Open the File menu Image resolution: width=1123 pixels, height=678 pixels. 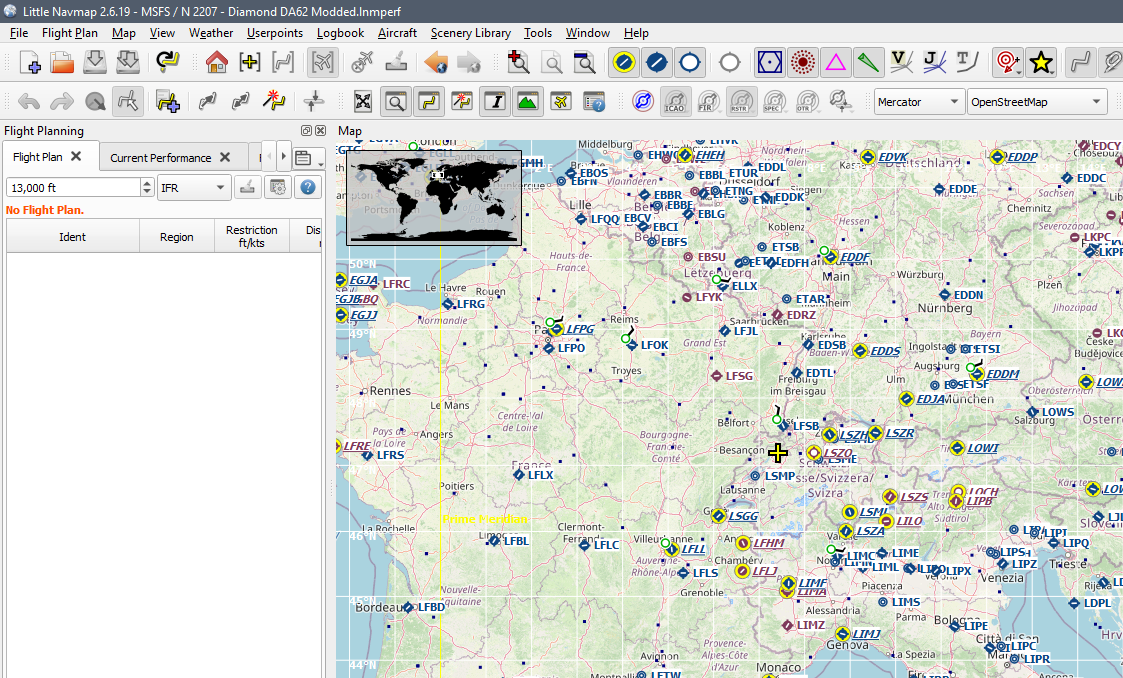19,33
